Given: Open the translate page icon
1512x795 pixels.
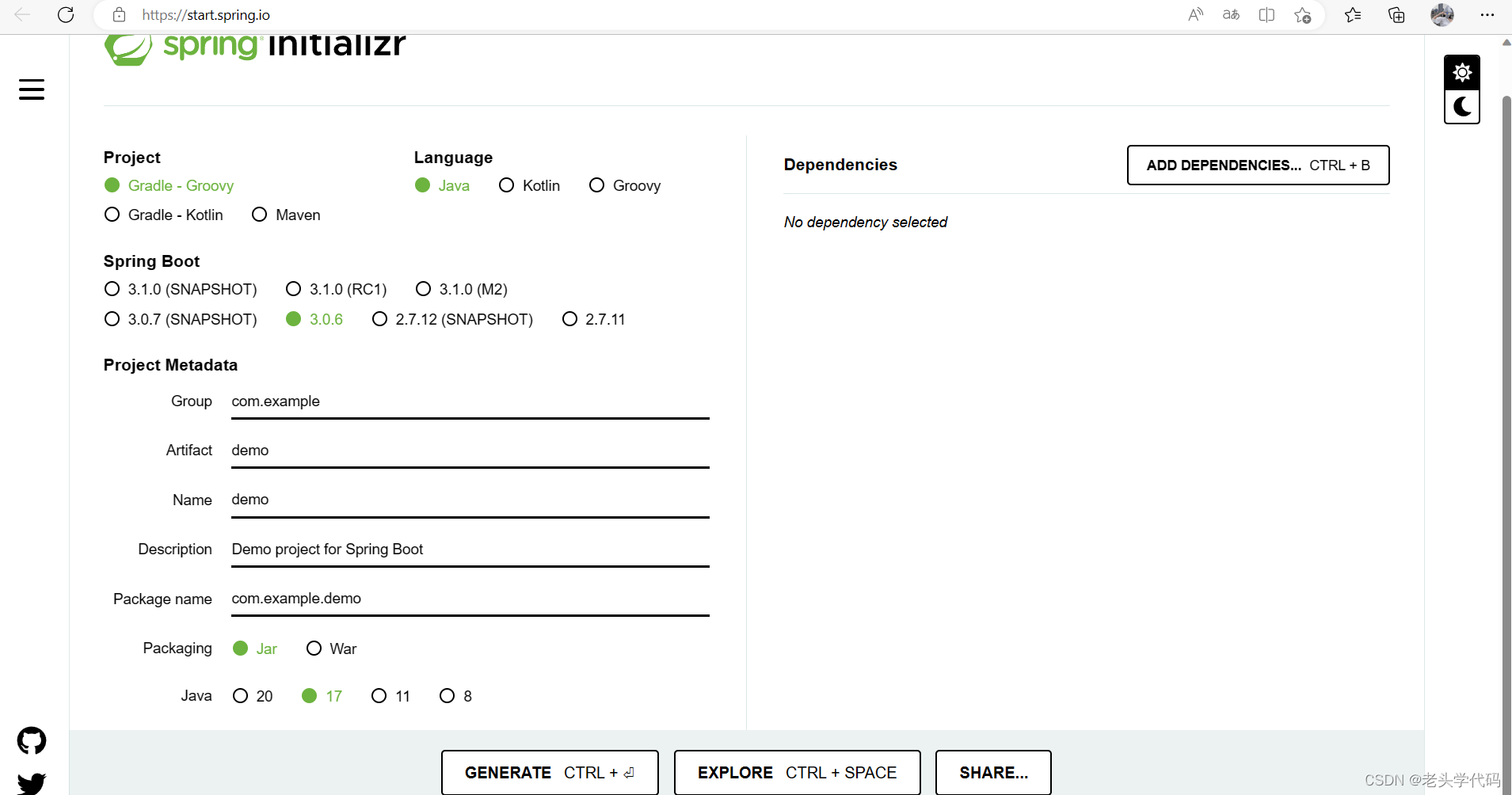Looking at the screenshot, I should pos(1231,15).
